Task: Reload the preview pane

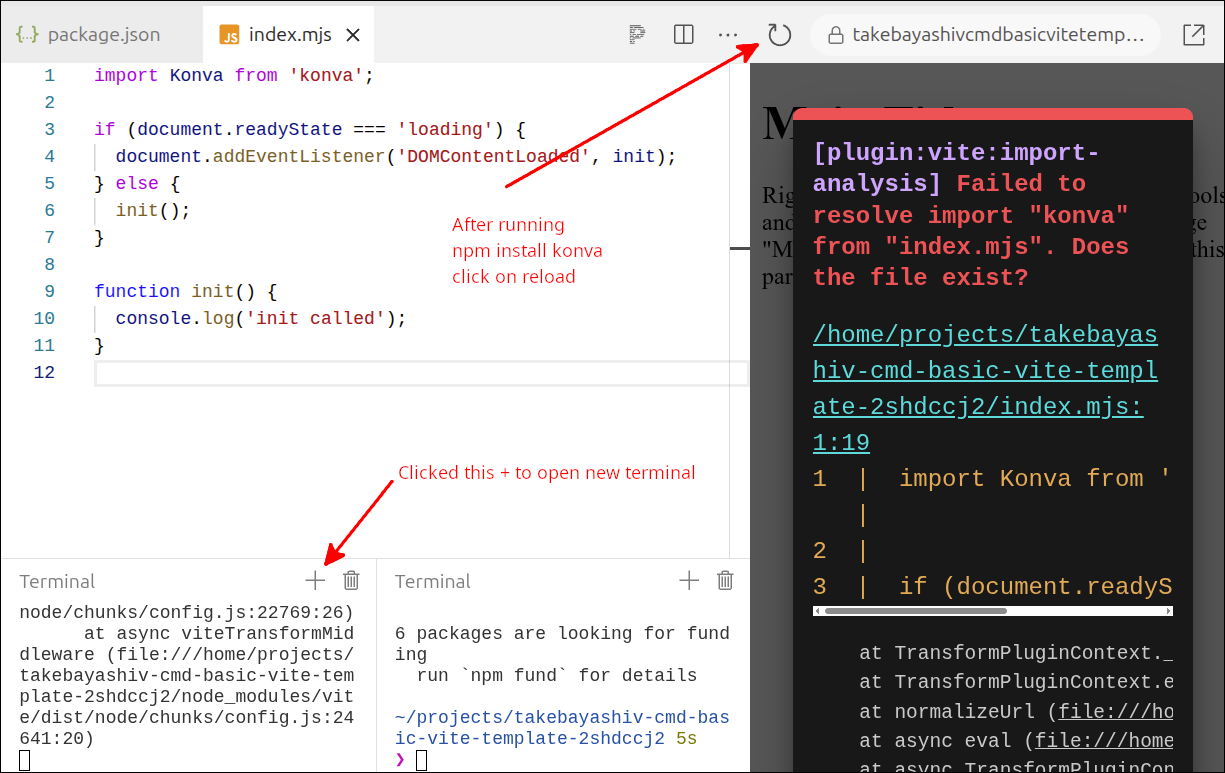Action: pyautogui.click(x=779, y=35)
